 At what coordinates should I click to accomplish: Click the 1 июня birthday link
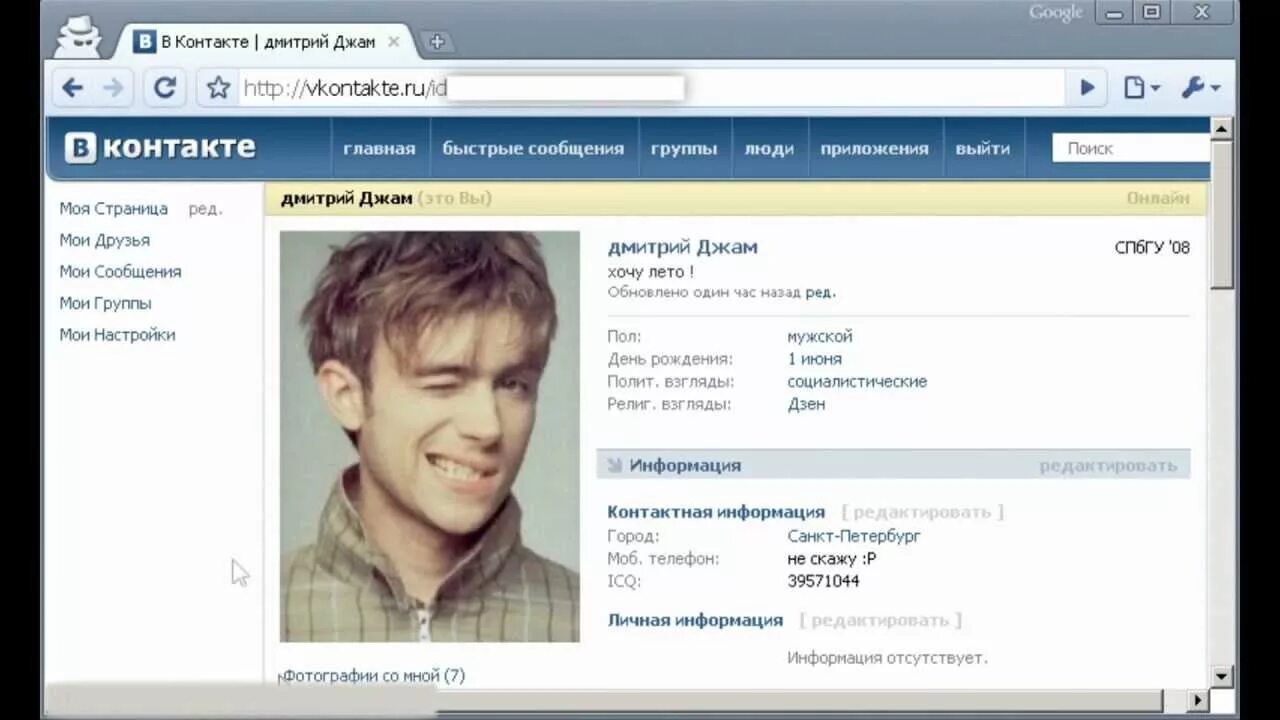point(814,359)
